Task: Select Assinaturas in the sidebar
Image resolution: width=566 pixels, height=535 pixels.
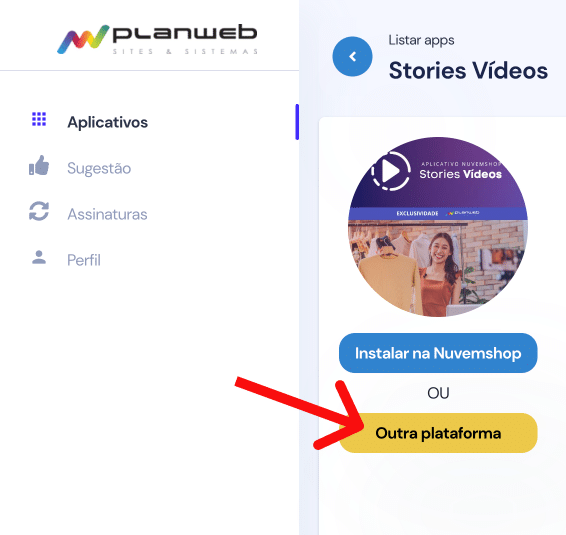Action: pos(107,214)
